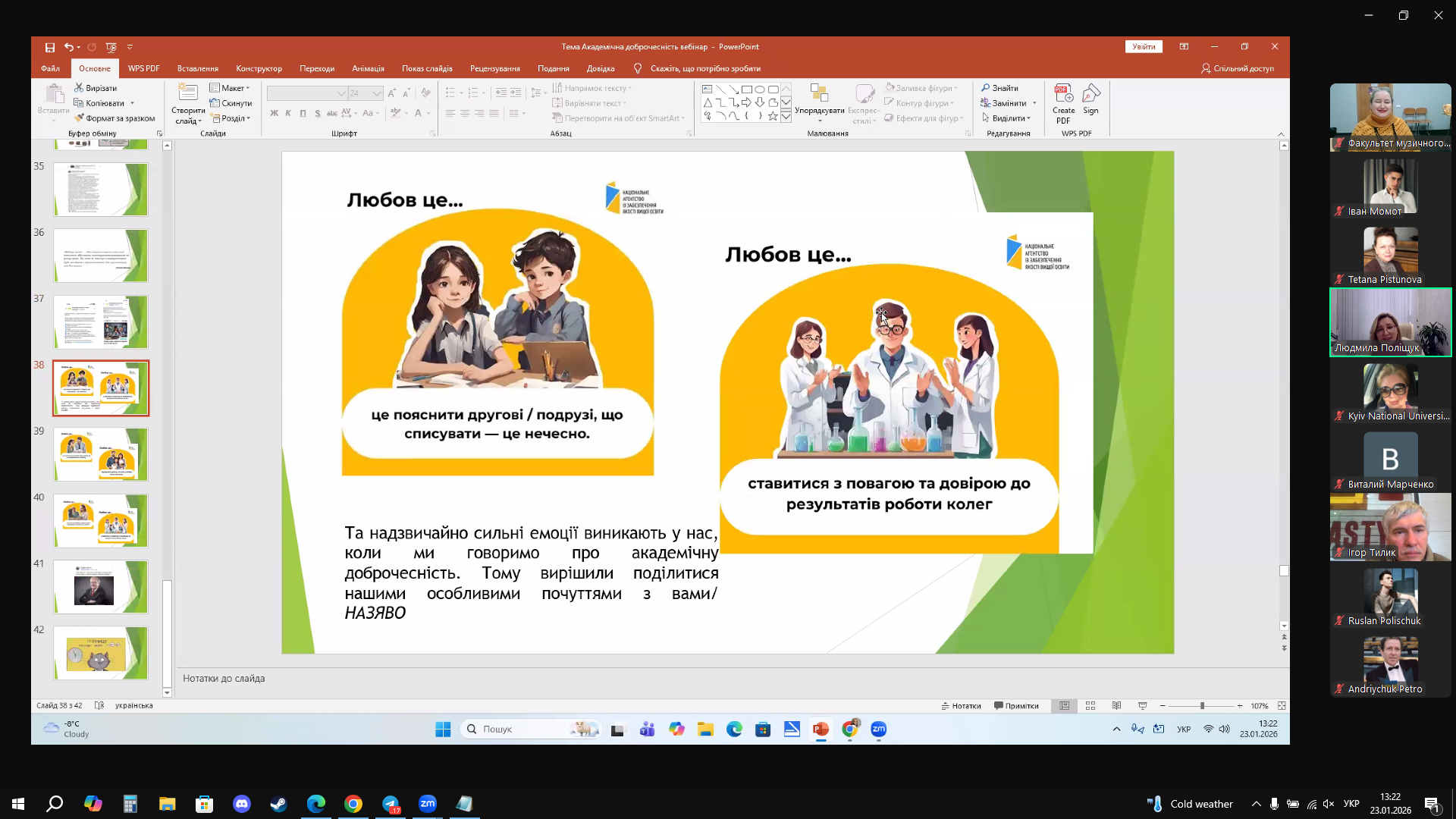Expand the shapes gallery more arrow
Viewport: 1456px width, 819px height.
point(786,117)
